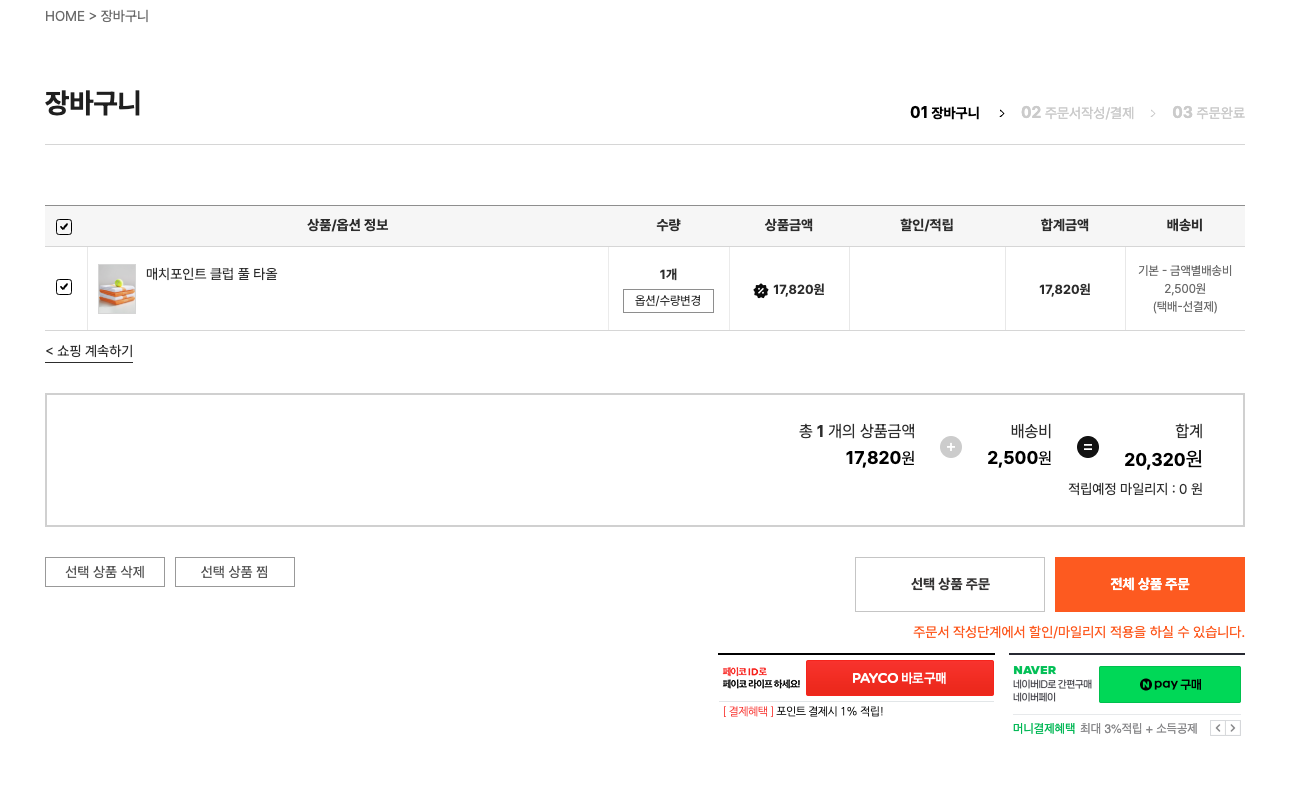This screenshot has height=787, width=1292.
Task: Add selected items to wishlist with 선택 상품 찜
Action: point(234,572)
